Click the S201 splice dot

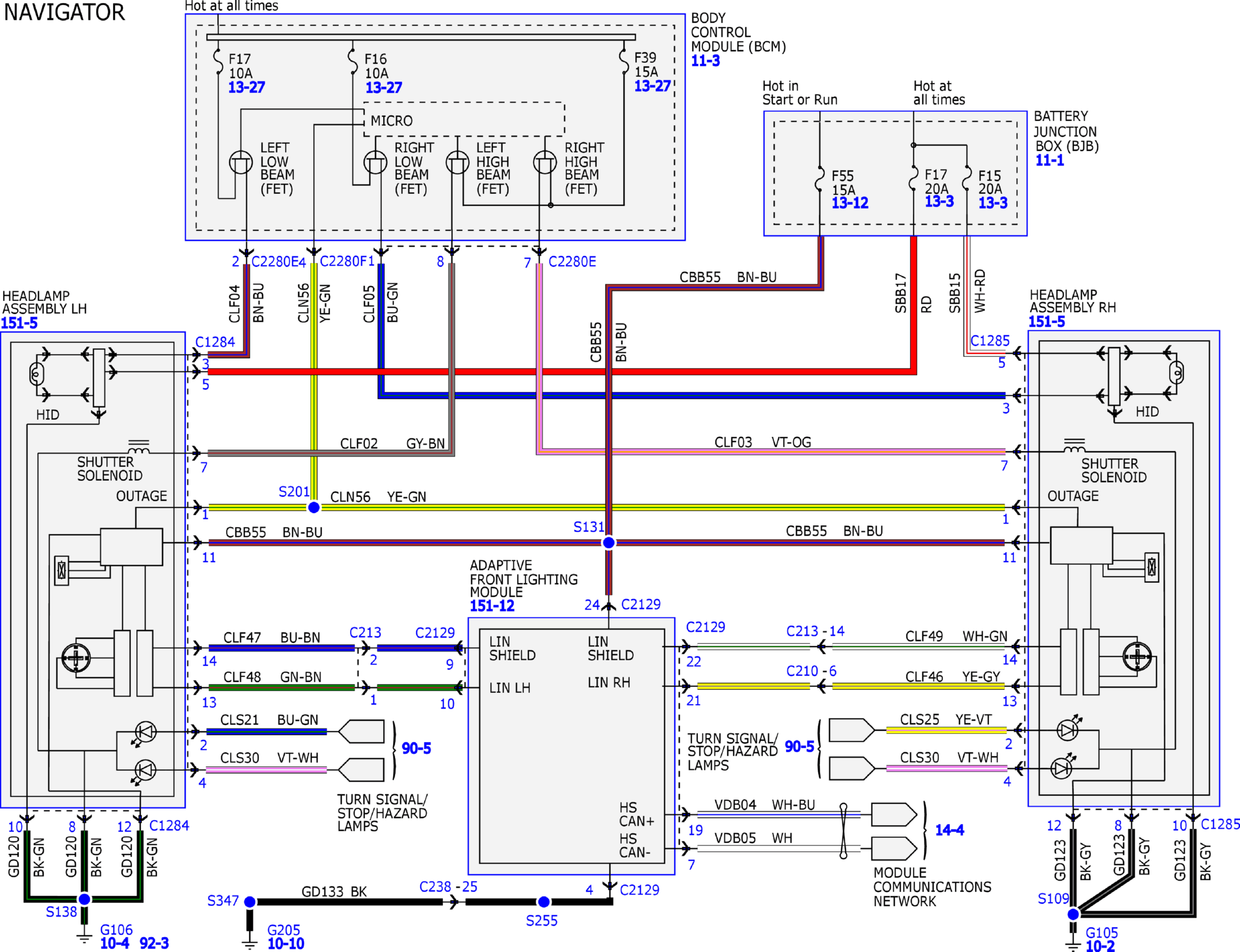pos(314,508)
